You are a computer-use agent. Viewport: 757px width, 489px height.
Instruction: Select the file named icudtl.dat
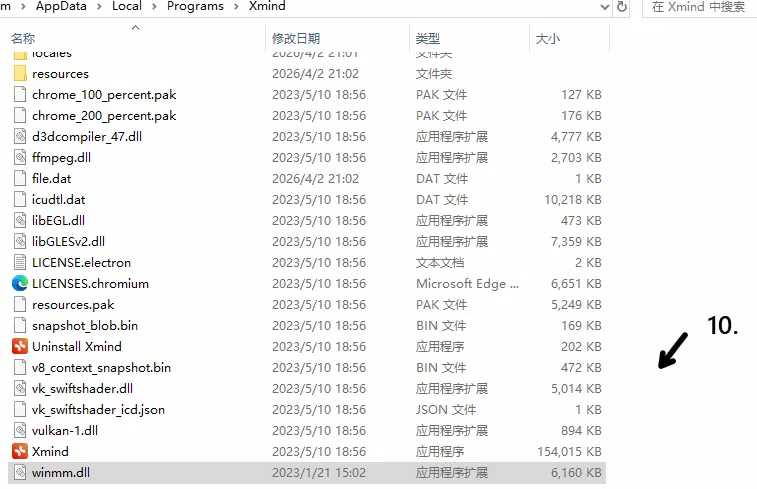pyautogui.click(x=58, y=200)
